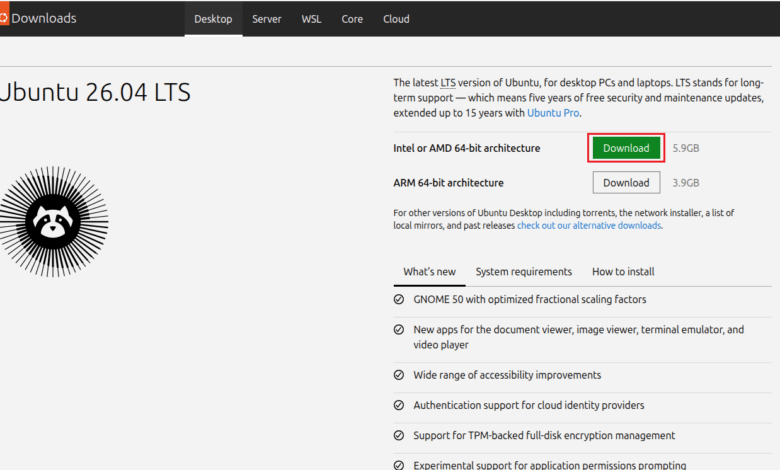Click 'Wide range of accessibility improvements' text
Viewport: 780px width, 470px height.
[x=507, y=375]
